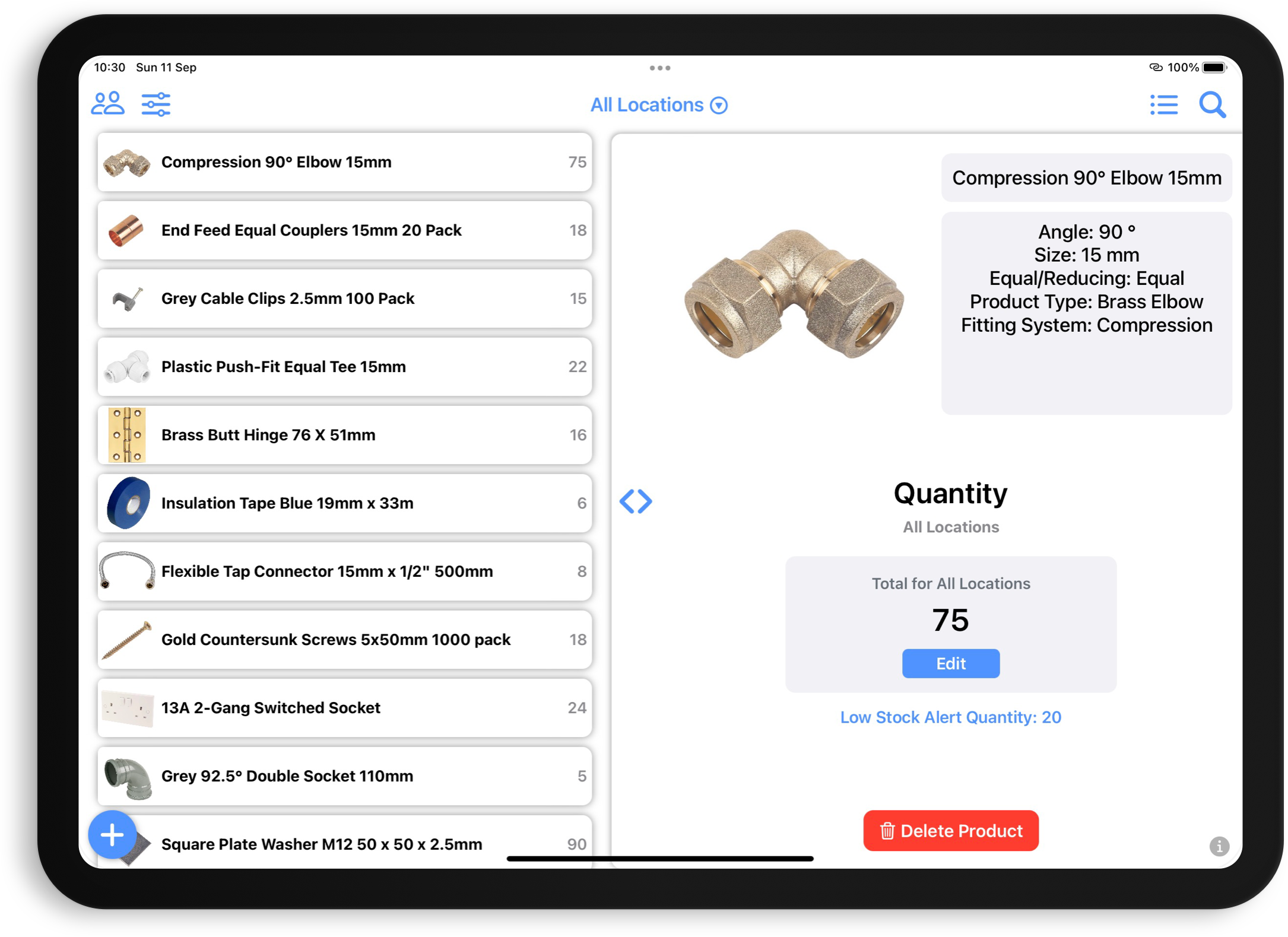Tap the blue insulation tape thumbnail
This screenshot has height=937, width=1288.
(128, 503)
